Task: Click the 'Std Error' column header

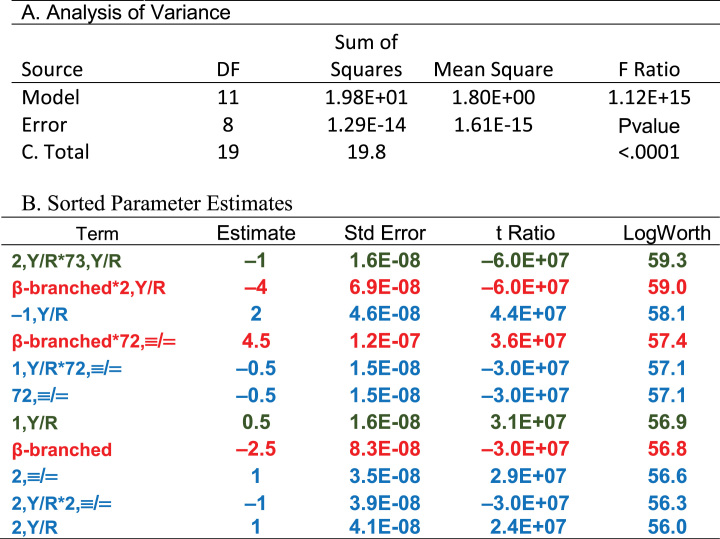Action: click(385, 233)
